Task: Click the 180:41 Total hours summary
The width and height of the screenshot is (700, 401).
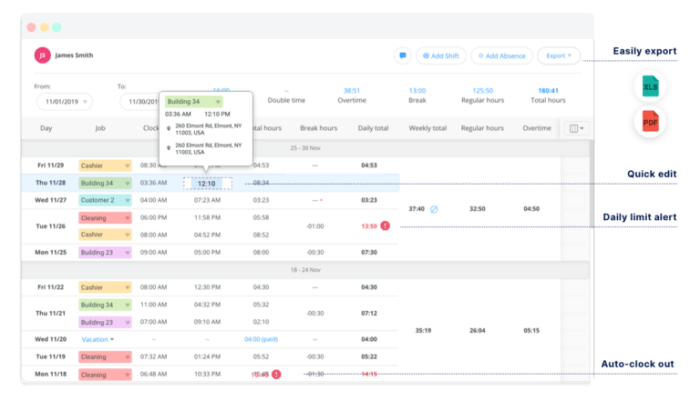Action: (548, 96)
